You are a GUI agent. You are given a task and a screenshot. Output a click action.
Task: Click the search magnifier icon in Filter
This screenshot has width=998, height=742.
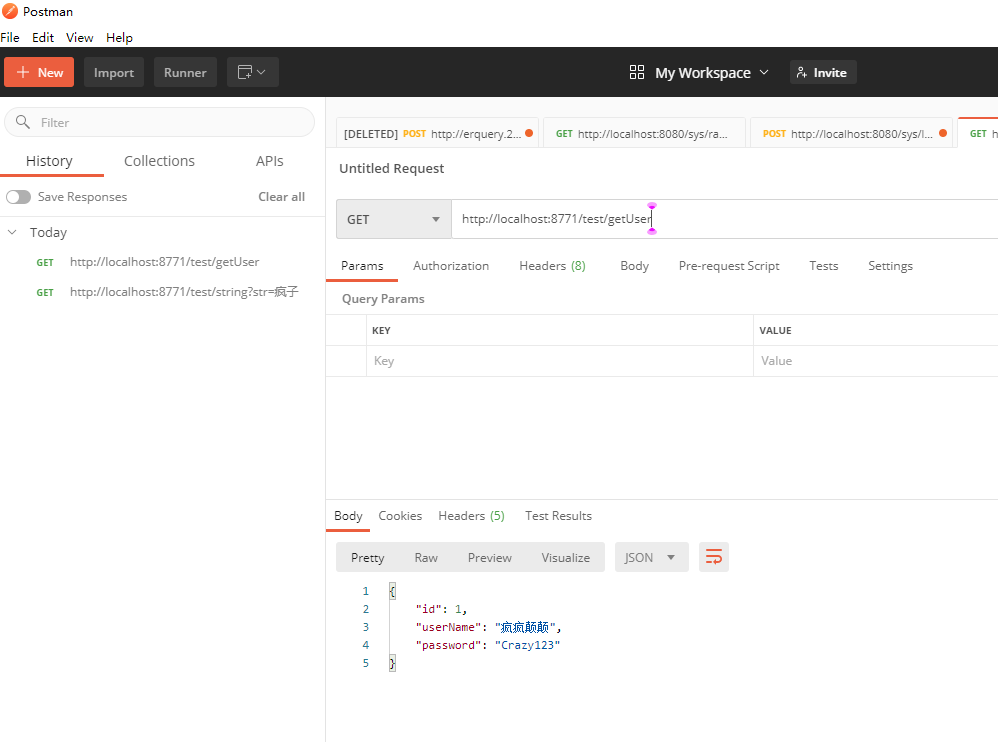click(x=23, y=122)
